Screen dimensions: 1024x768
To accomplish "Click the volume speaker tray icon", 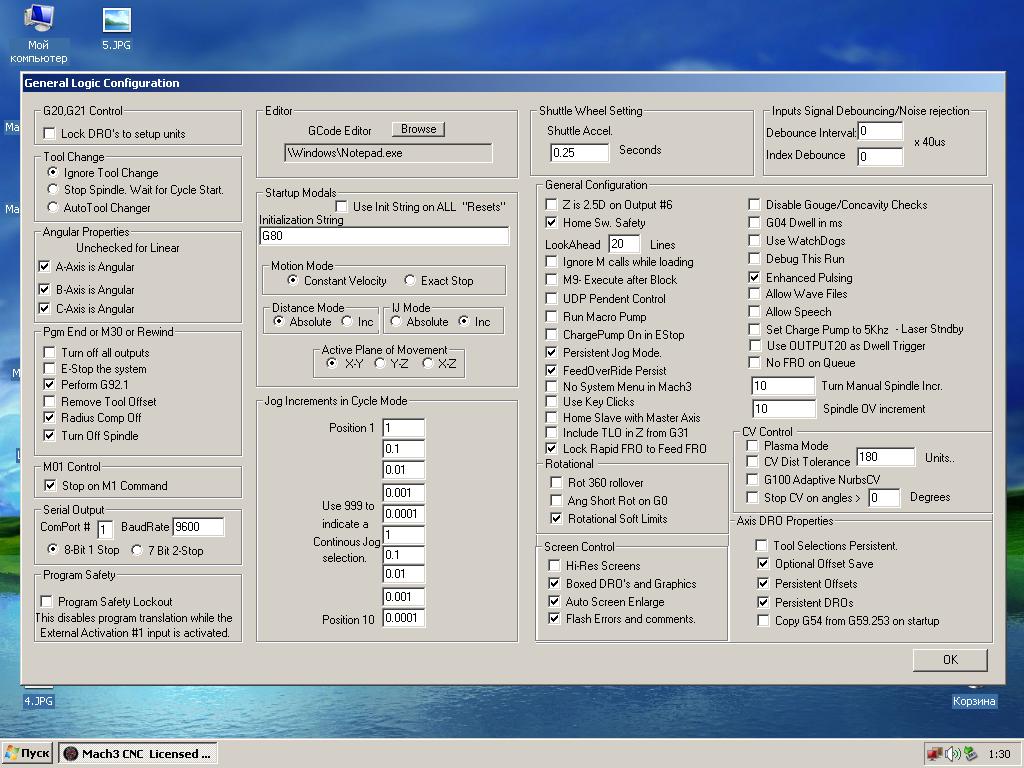I will [x=952, y=753].
